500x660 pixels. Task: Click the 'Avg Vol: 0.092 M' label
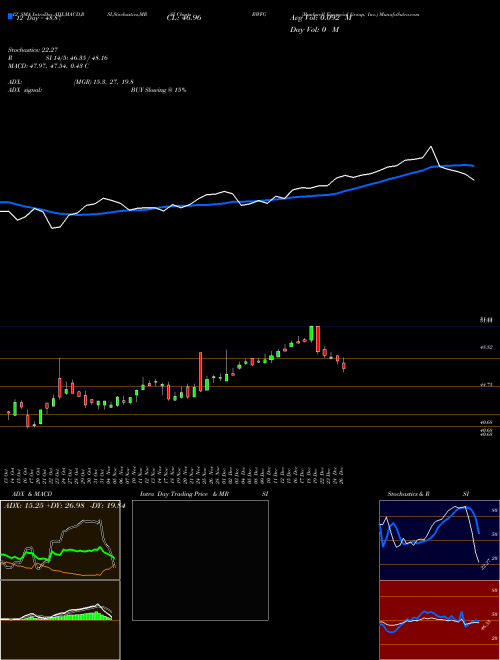321,18
